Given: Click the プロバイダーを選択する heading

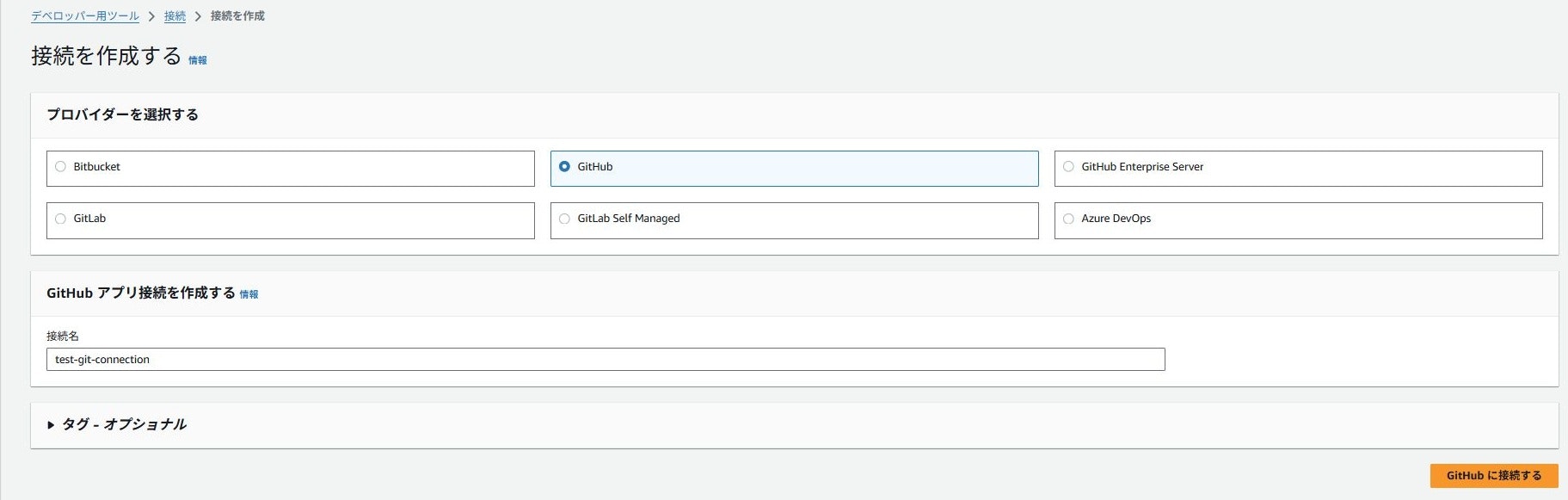Looking at the screenshot, I should 122,114.
